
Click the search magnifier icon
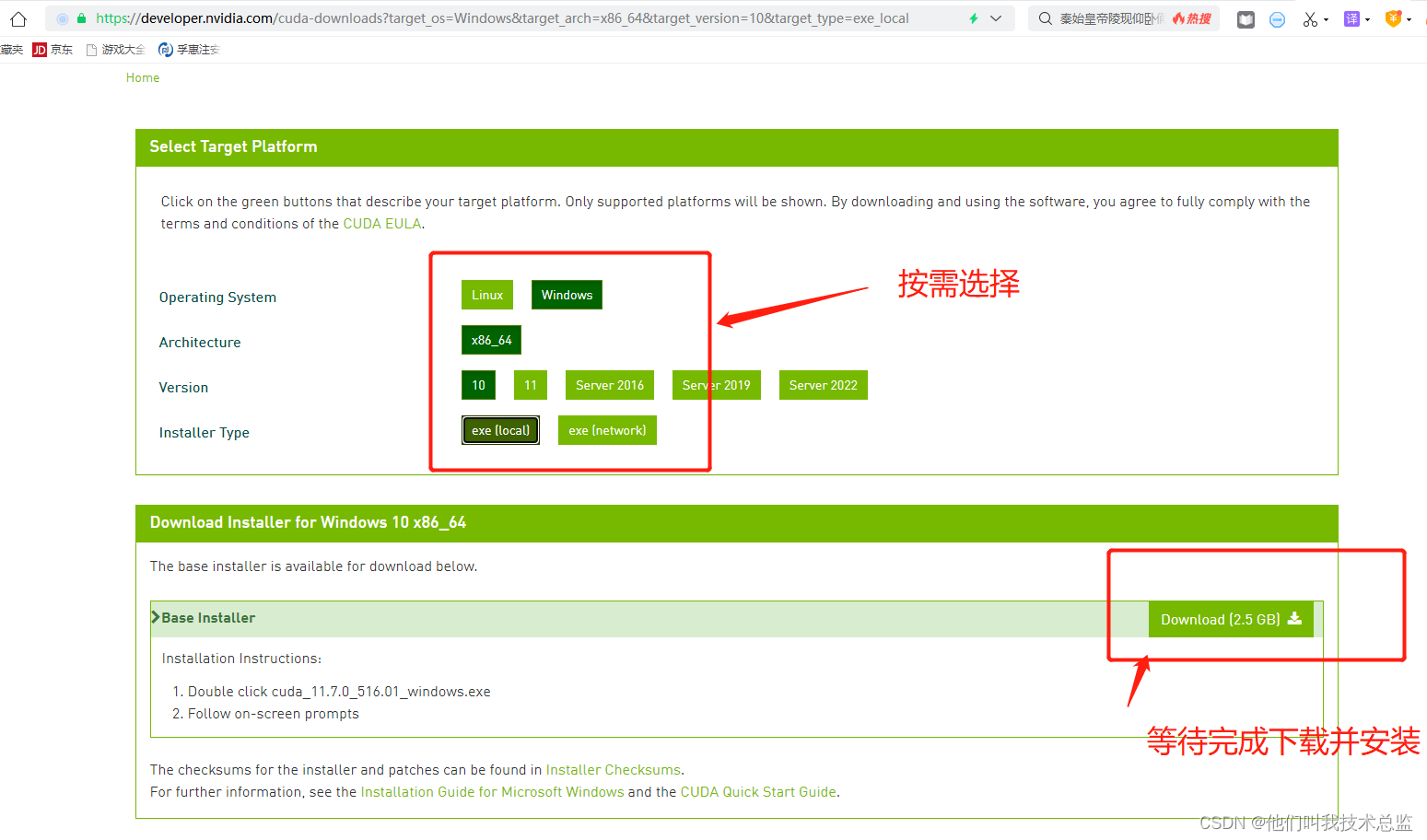(1046, 18)
